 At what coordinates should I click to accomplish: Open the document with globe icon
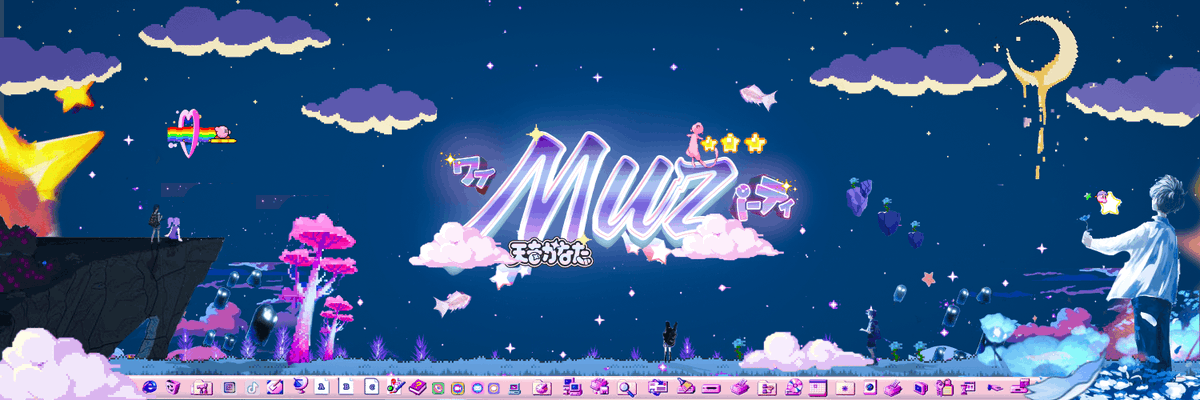point(871,387)
